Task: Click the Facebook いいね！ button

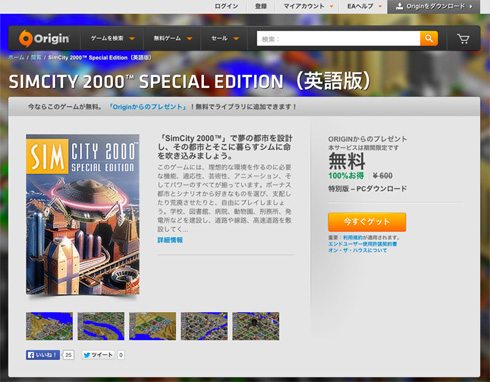Action: coord(43,355)
